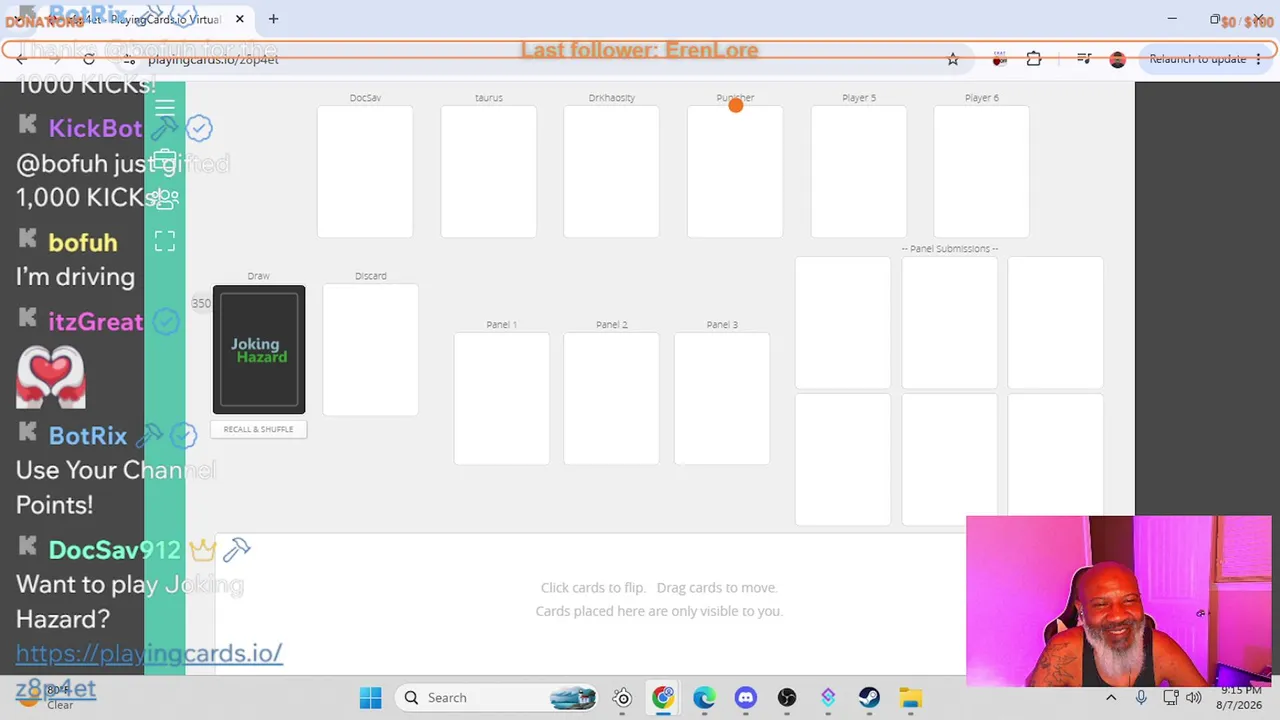Image resolution: width=1280 pixels, height=720 pixels.
Task: Click the microphone icon in system tray
Action: pos(1141,698)
